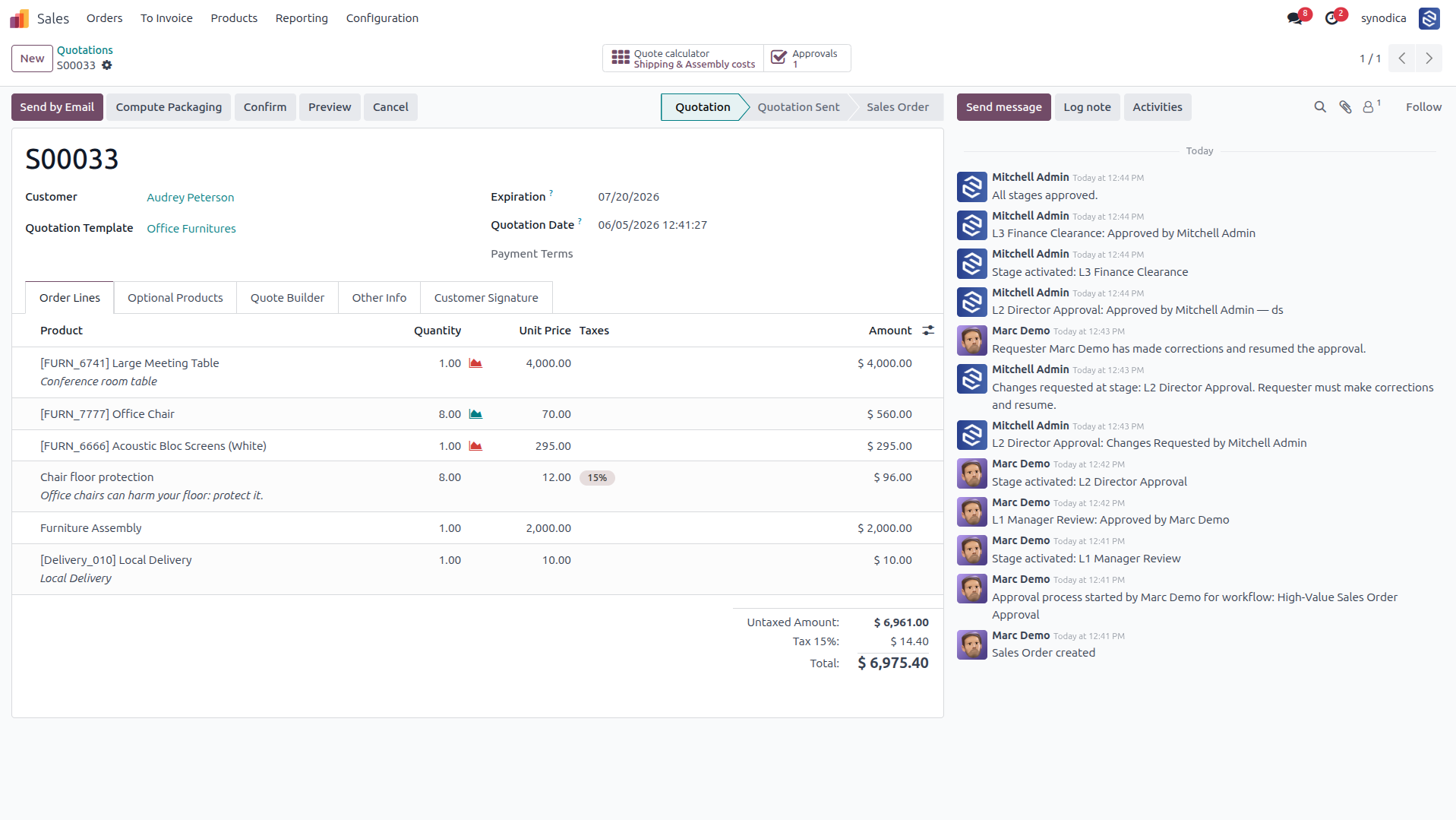Open forecast chart for Acoustic Bloc Screens
Image resolution: width=1456 pixels, height=820 pixels.
click(x=475, y=446)
